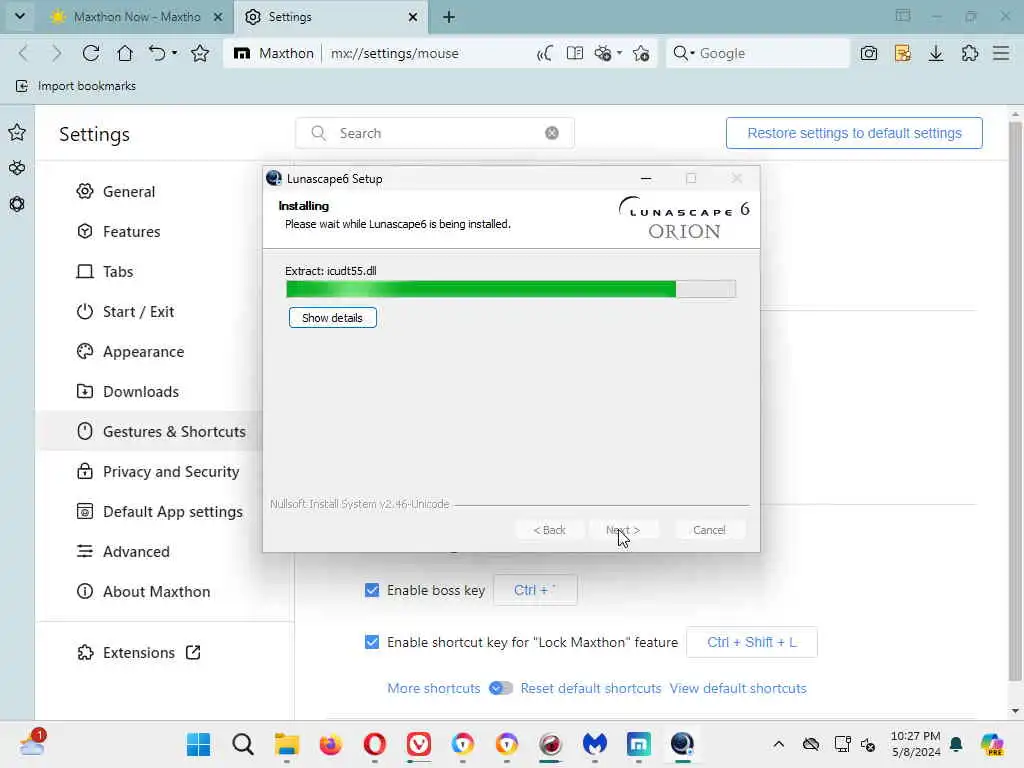
Task: Take a screenshot with the camera icon
Action: click(869, 53)
